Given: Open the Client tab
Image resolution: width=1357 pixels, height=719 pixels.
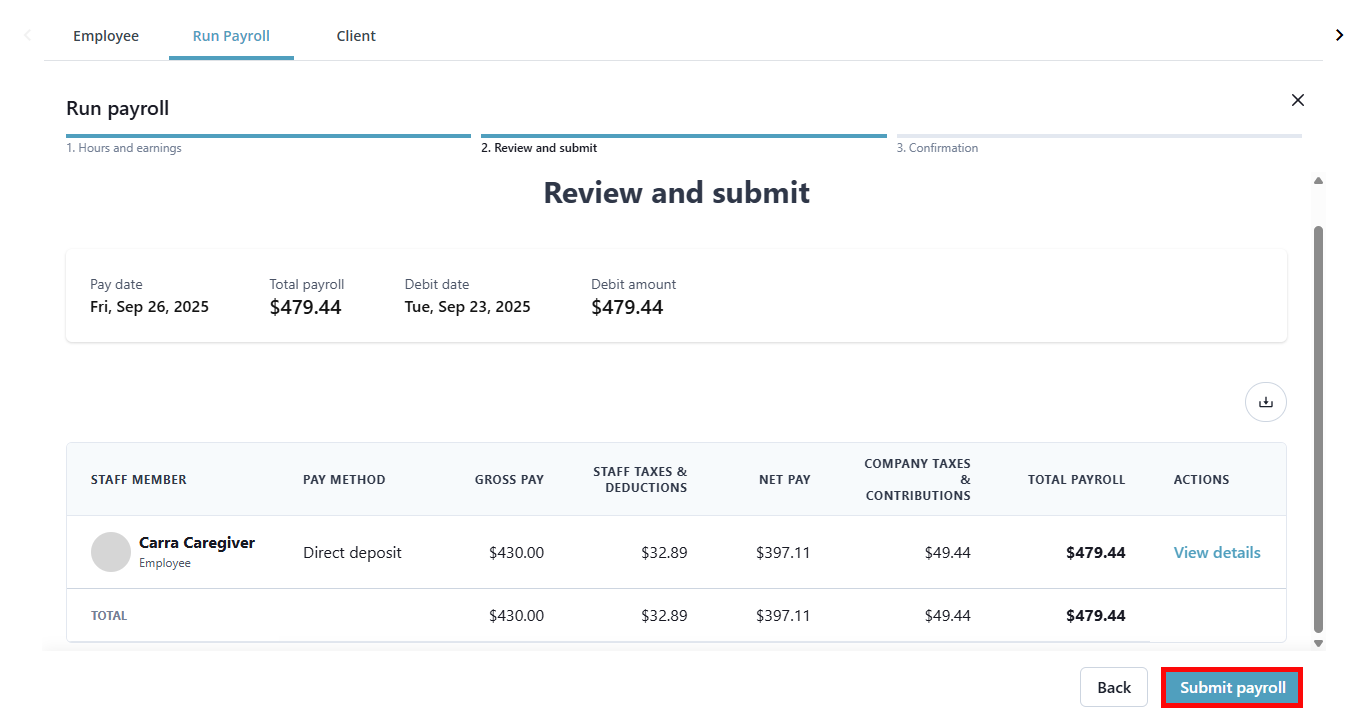Looking at the screenshot, I should tap(356, 36).
